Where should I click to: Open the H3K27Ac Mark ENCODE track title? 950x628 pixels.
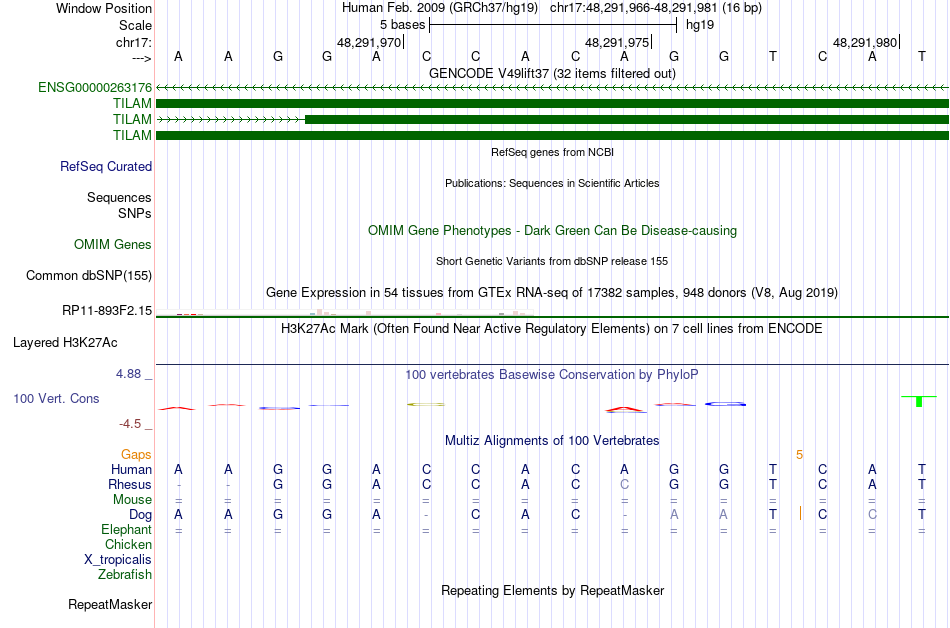(552, 329)
